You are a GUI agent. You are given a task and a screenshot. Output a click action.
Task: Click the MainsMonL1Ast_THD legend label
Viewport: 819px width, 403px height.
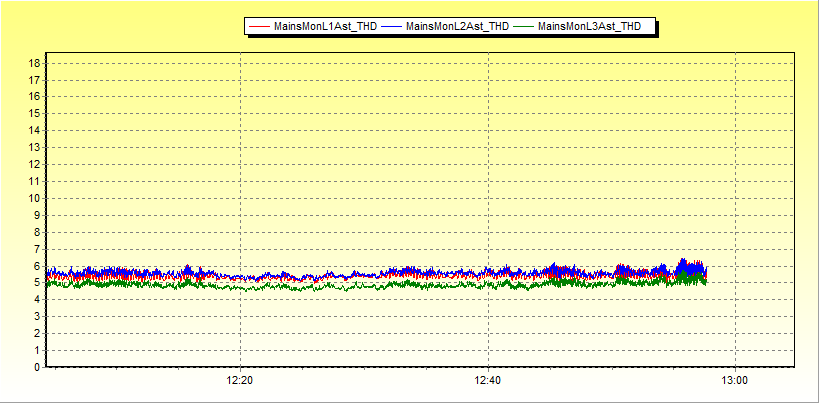tap(325, 27)
